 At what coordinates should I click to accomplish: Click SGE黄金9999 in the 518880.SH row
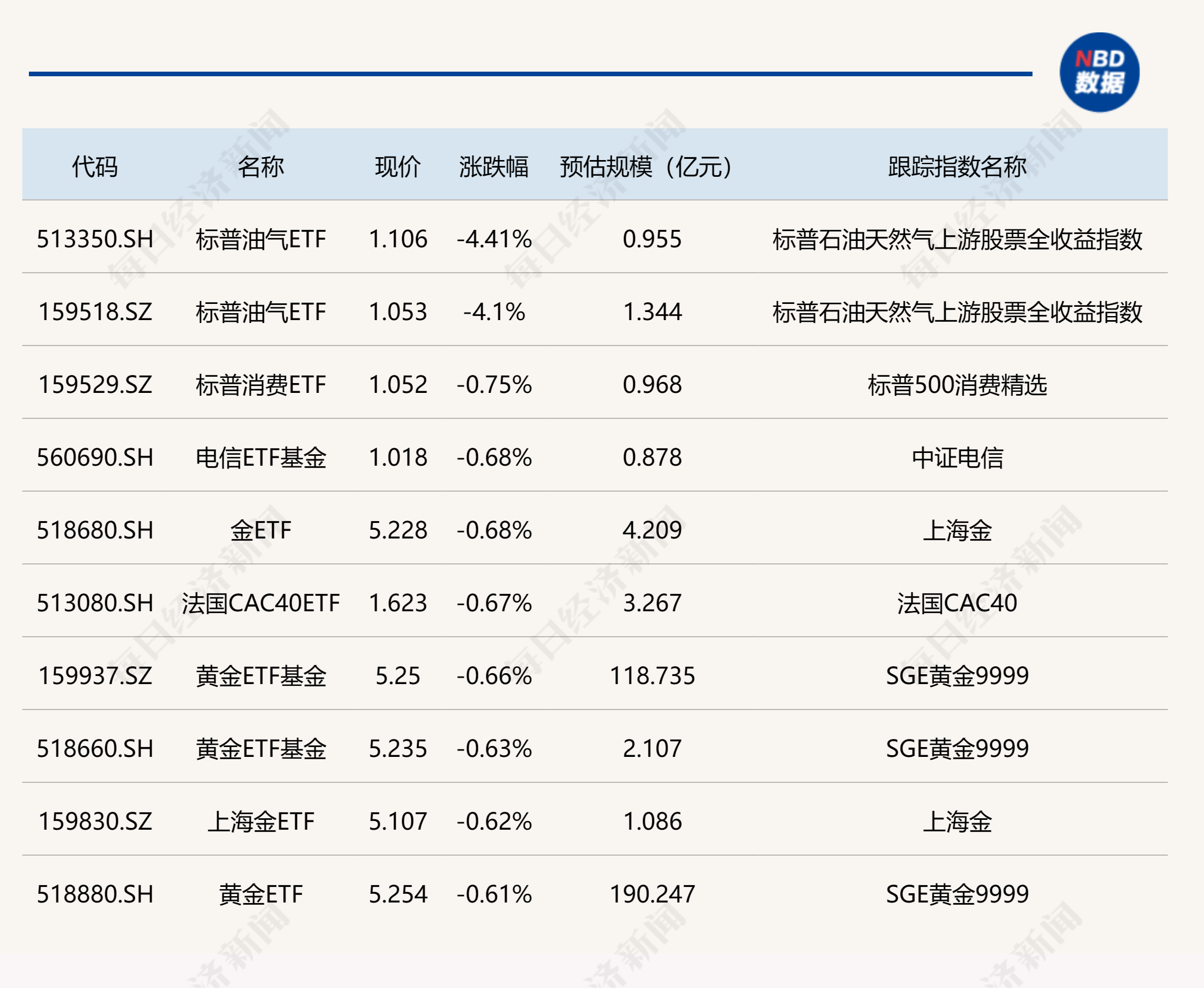[957, 894]
